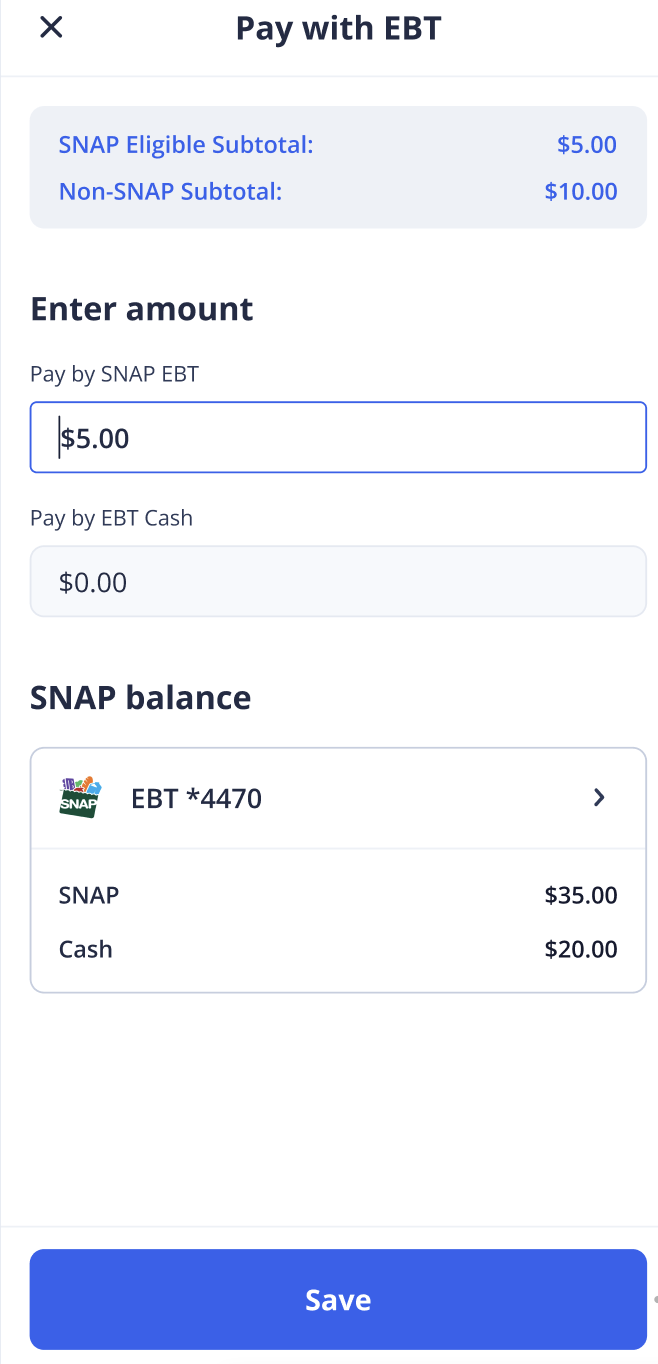Expand the EBT card details chevron
This screenshot has height=1364, width=658.
coord(599,797)
